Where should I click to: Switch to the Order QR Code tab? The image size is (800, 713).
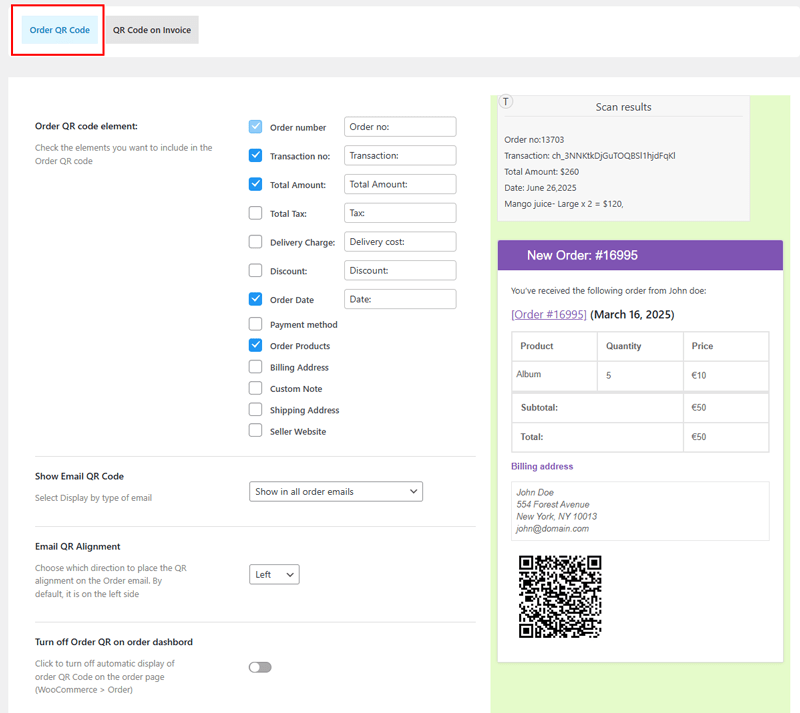[x=60, y=30]
